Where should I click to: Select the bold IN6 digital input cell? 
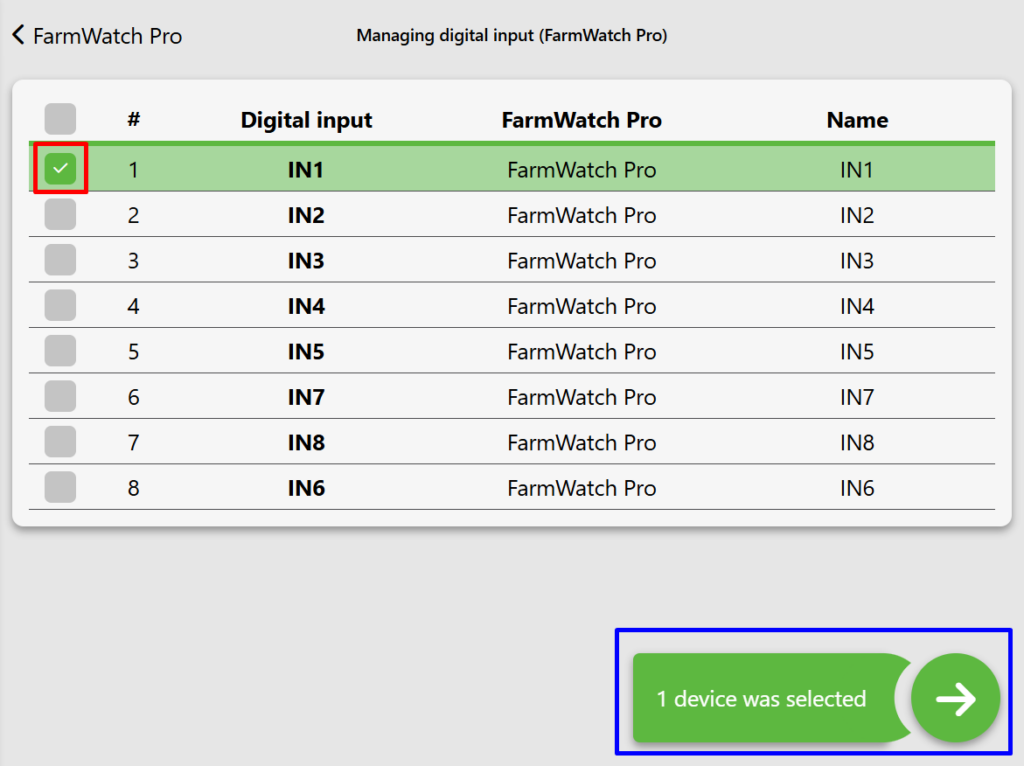point(306,488)
